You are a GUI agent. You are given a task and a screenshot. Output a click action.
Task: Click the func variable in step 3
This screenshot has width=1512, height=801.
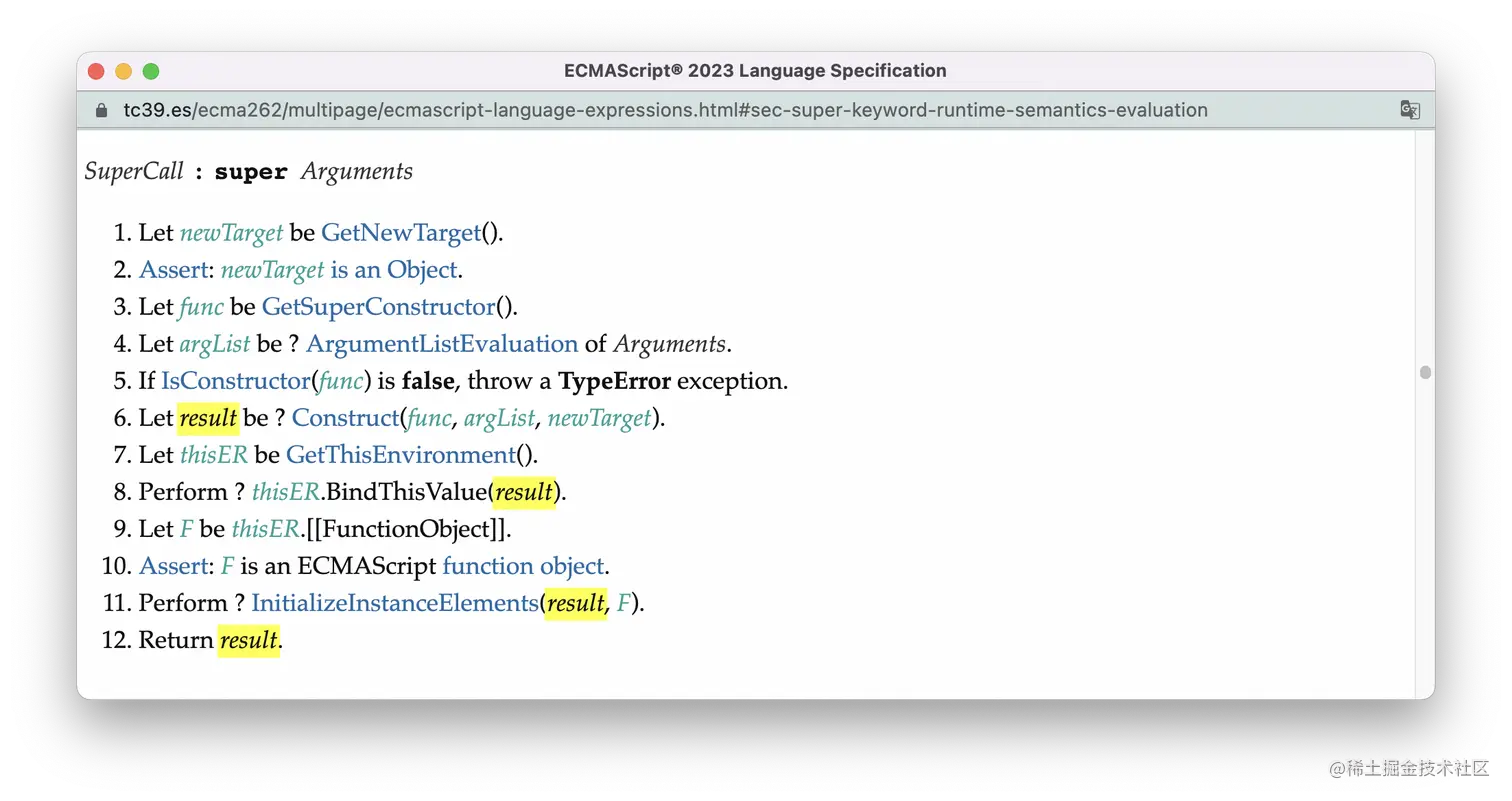pos(201,307)
